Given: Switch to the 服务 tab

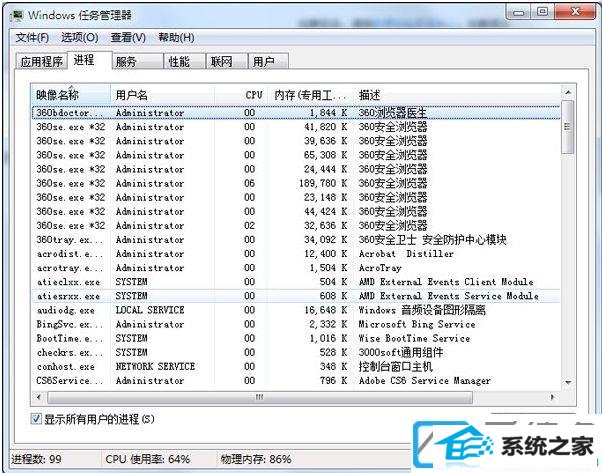Looking at the screenshot, I should pos(137,61).
